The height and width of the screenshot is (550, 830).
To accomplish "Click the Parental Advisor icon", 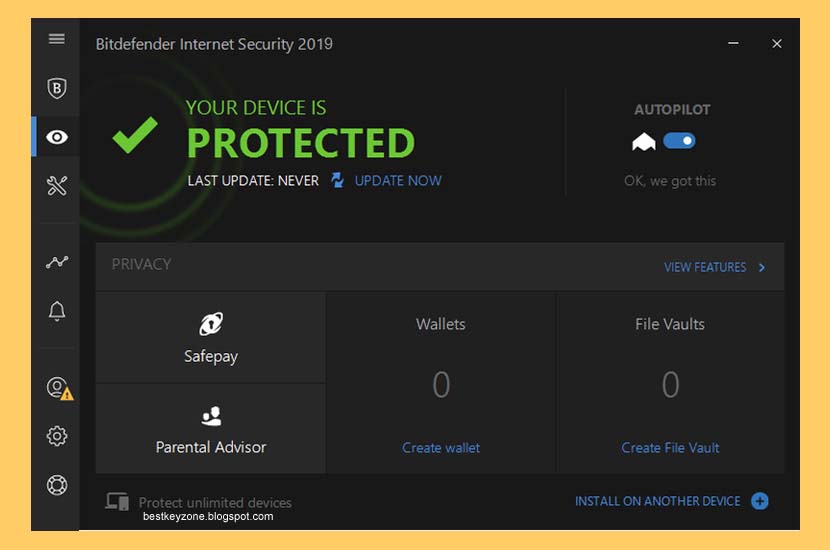I will pos(211,416).
